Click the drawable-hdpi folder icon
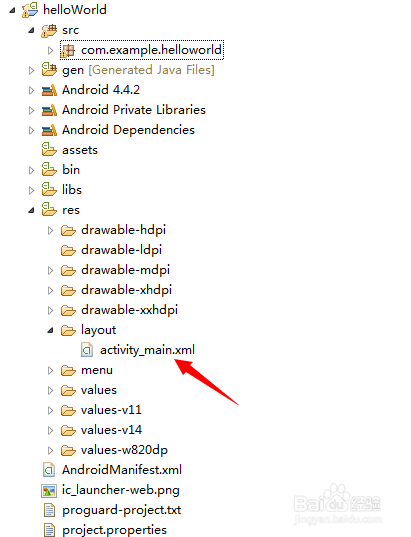Viewport: 411px width, 537px height. [x=68, y=230]
